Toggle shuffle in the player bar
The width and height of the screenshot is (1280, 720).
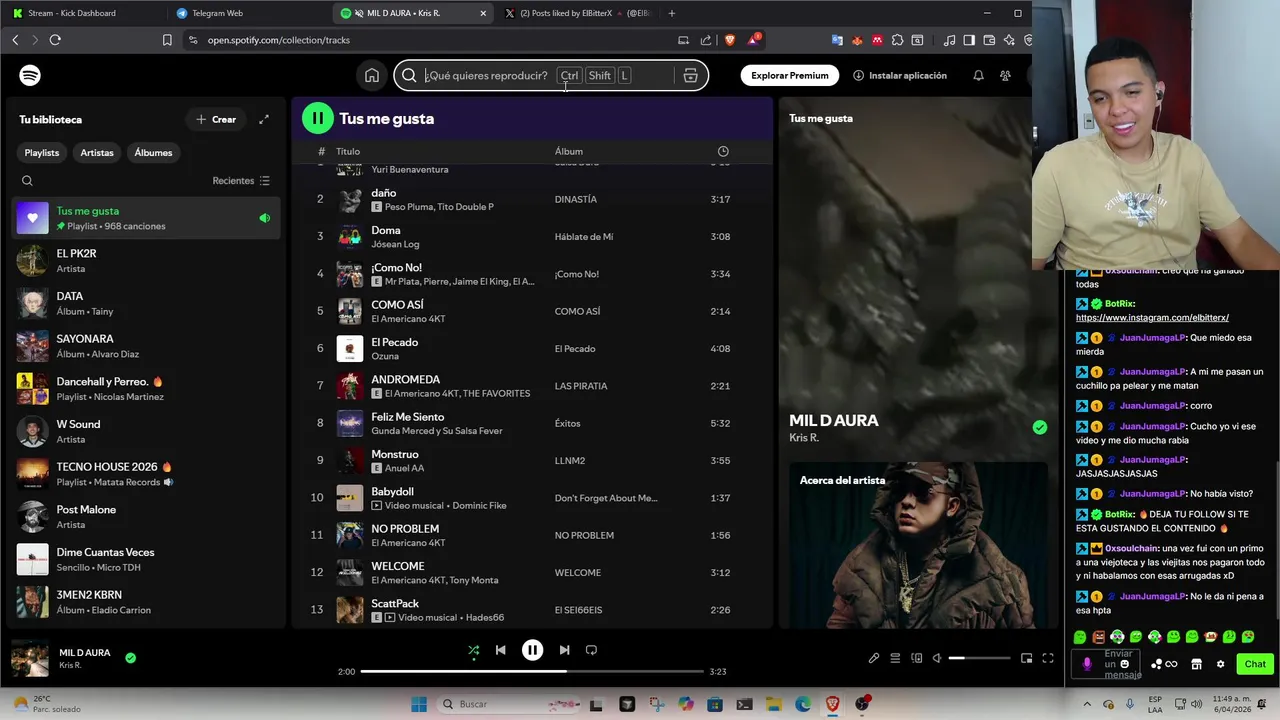474,650
